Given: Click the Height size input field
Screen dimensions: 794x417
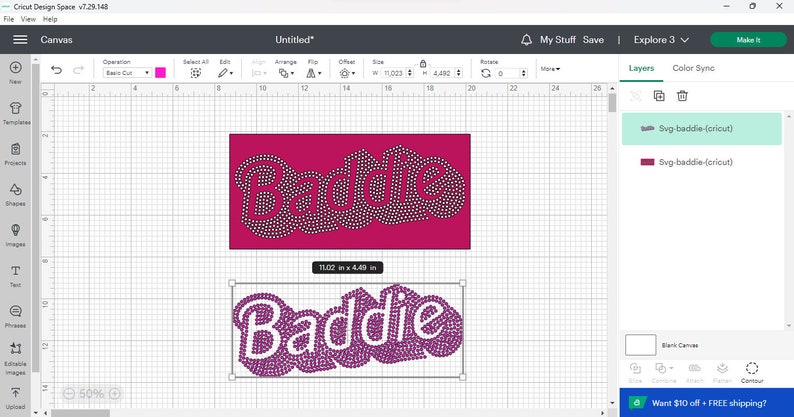Looking at the screenshot, I should point(442,73).
